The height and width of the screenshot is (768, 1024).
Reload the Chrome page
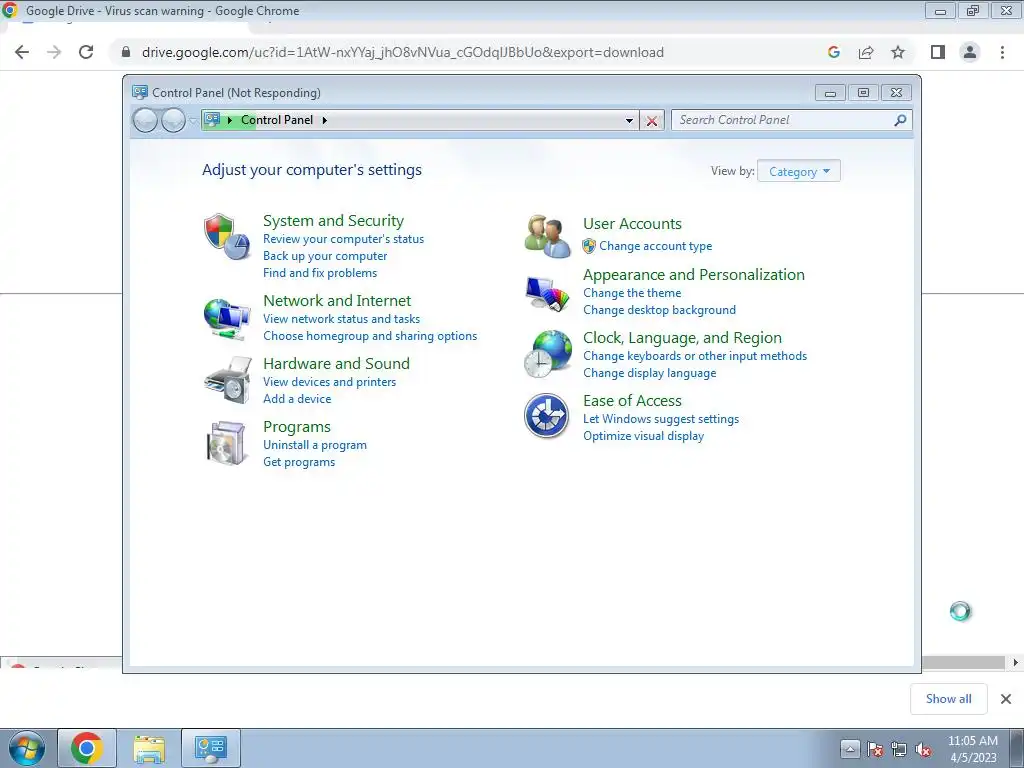click(86, 52)
